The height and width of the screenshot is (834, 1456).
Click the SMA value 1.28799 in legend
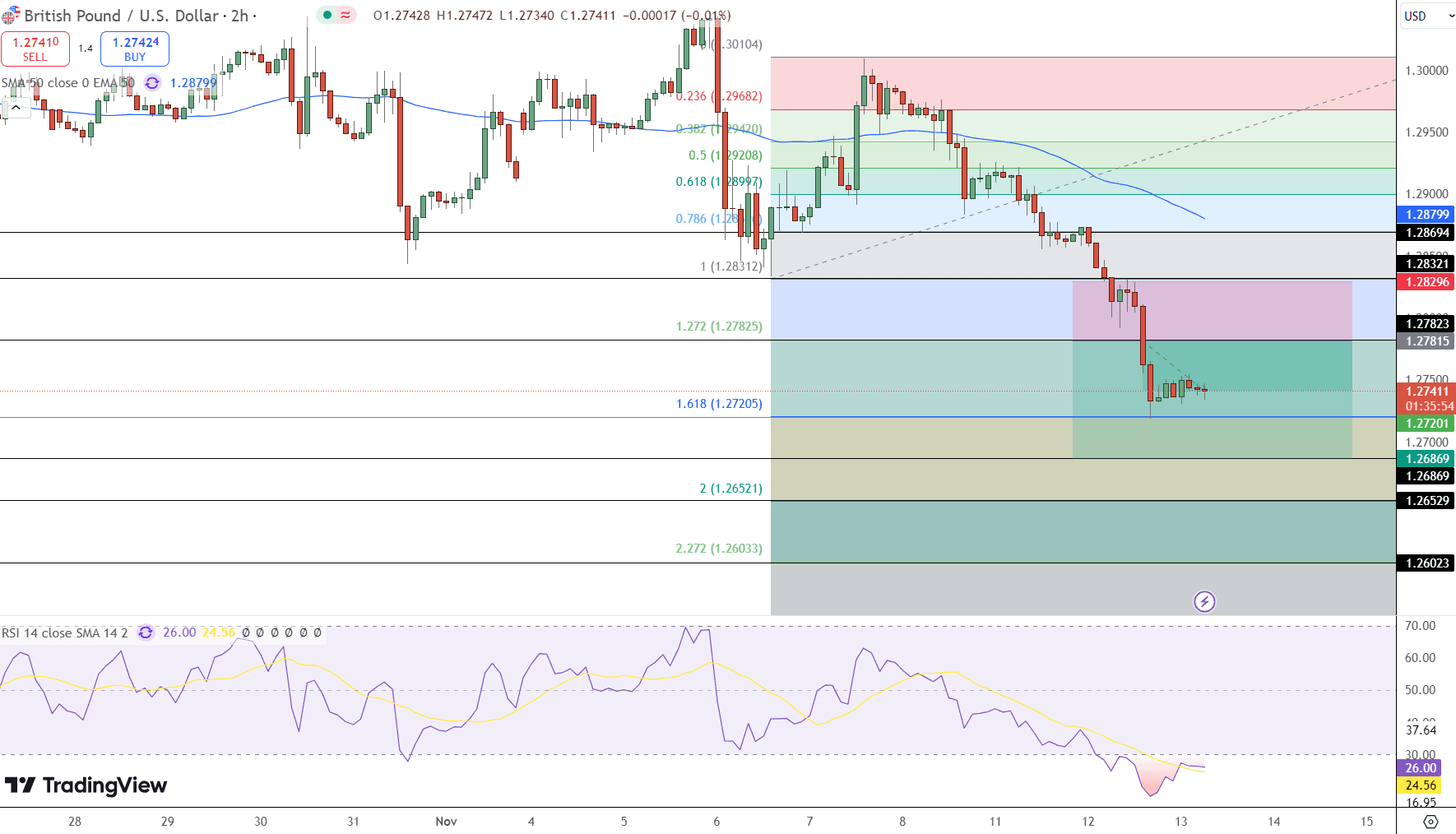click(x=193, y=82)
